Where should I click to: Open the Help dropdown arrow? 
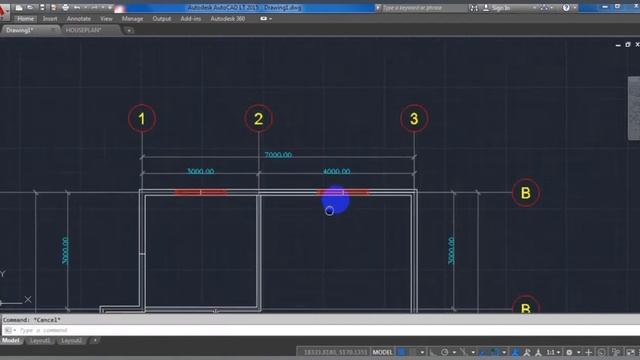pyautogui.click(x=575, y=8)
